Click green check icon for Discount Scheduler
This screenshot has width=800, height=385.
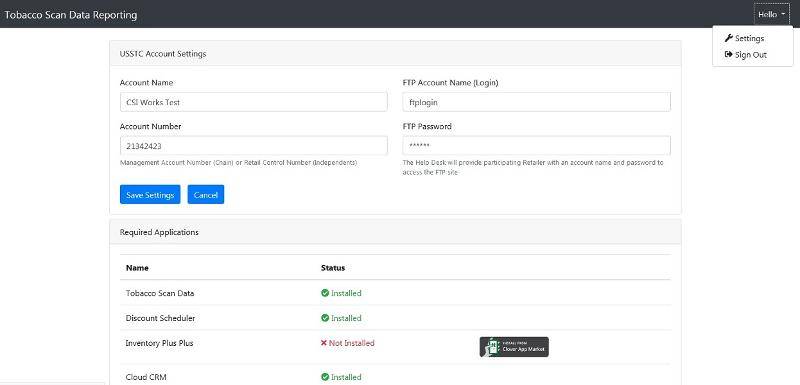pos(324,318)
